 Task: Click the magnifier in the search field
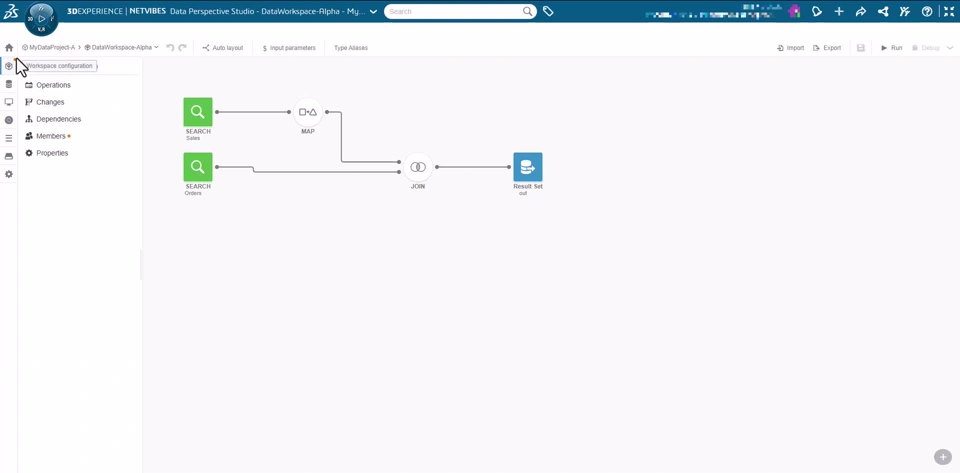pyautogui.click(x=528, y=11)
